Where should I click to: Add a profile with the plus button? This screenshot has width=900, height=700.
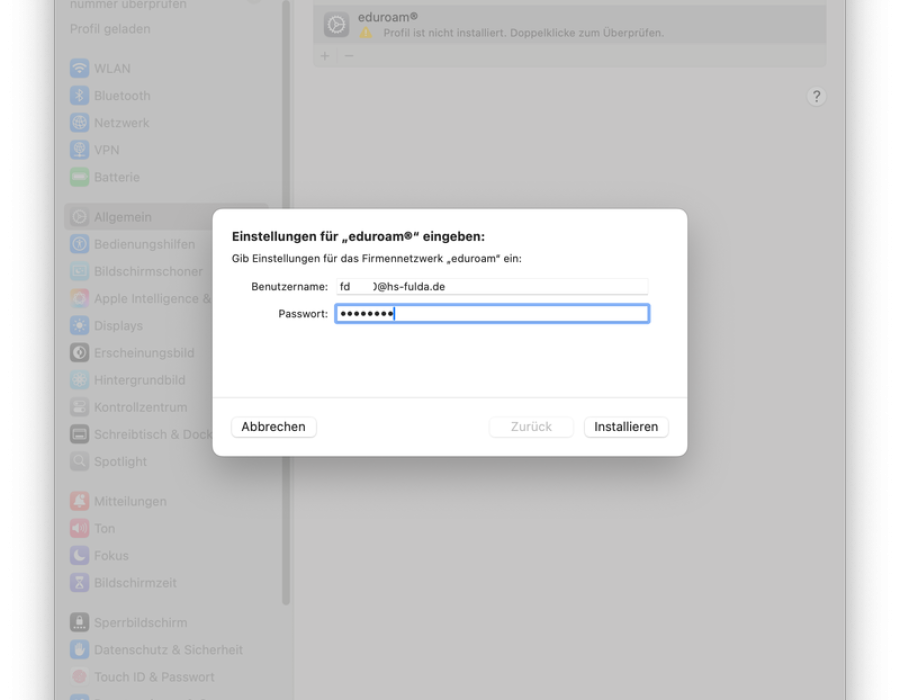[325, 56]
